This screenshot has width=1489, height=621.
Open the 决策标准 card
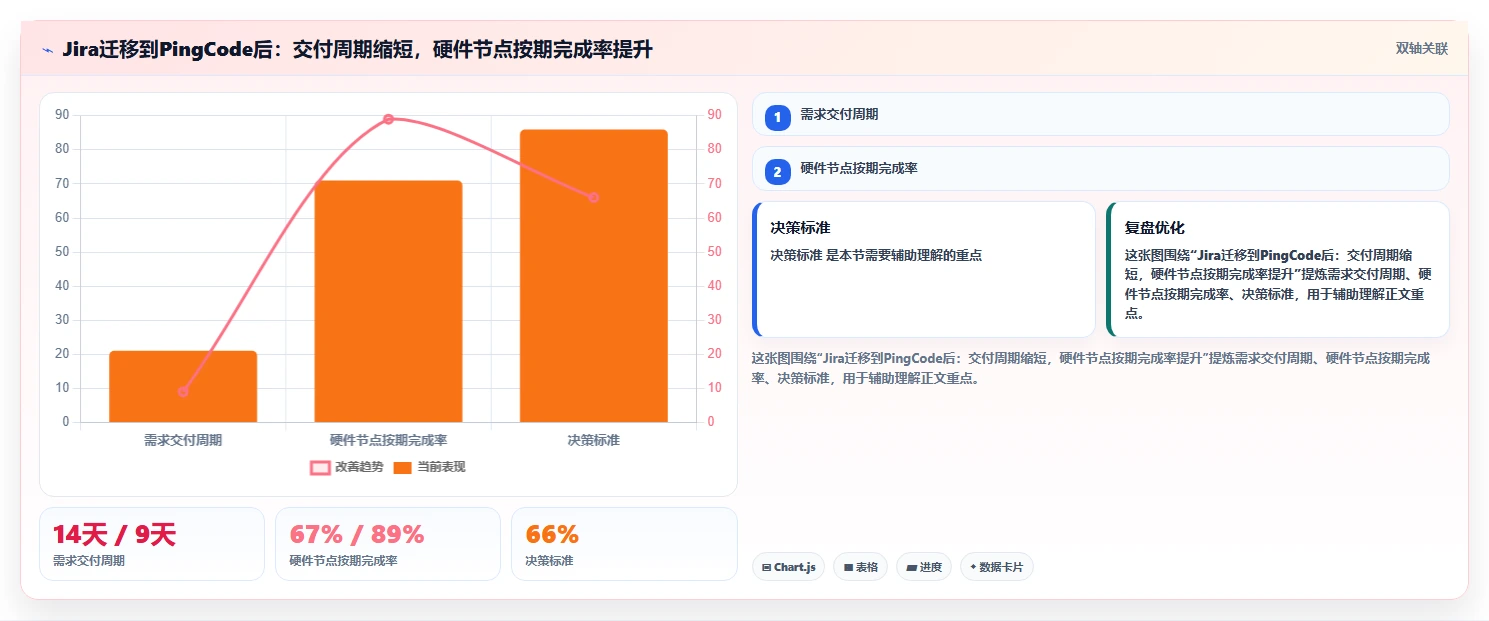click(924, 269)
